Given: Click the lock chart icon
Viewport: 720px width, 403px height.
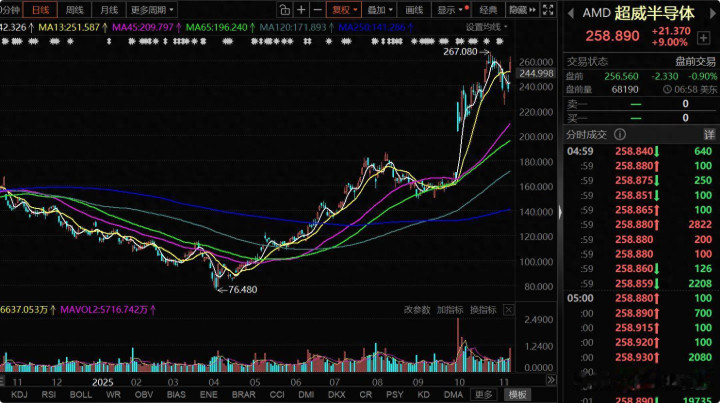Looking at the screenshot, I should (285, 10).
